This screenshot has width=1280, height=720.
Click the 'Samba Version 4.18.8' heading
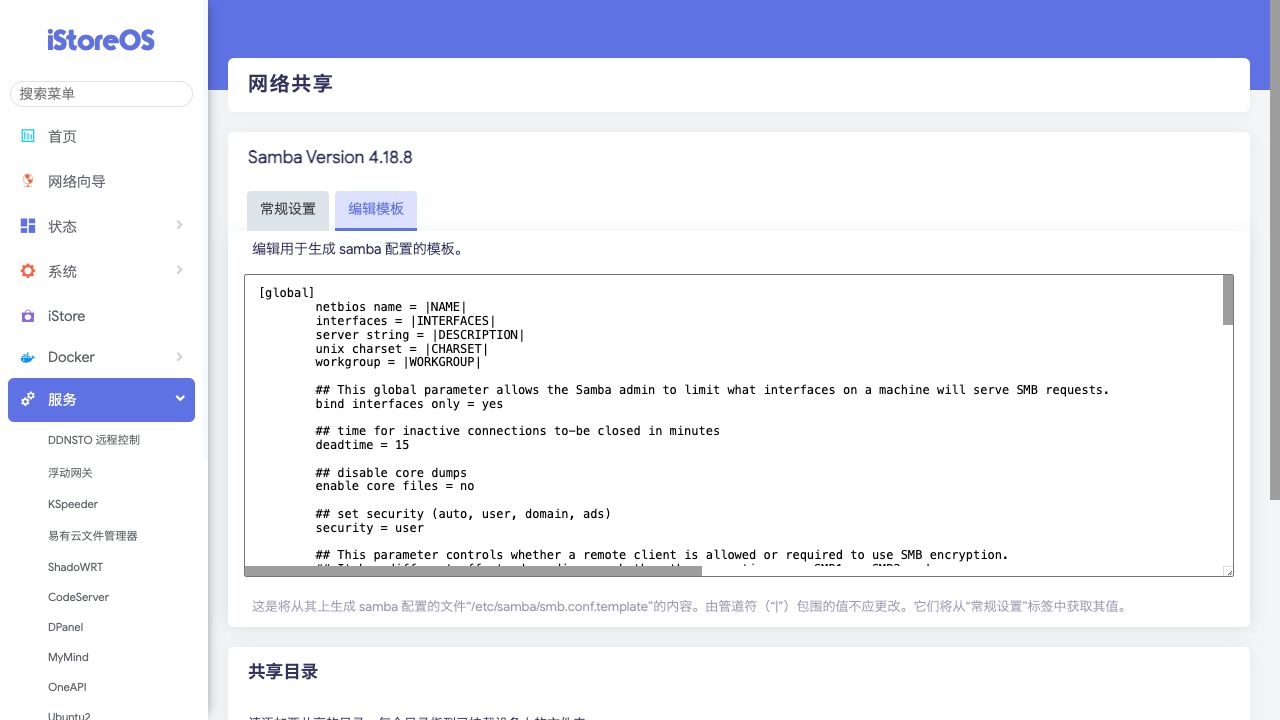click(330, 157)
